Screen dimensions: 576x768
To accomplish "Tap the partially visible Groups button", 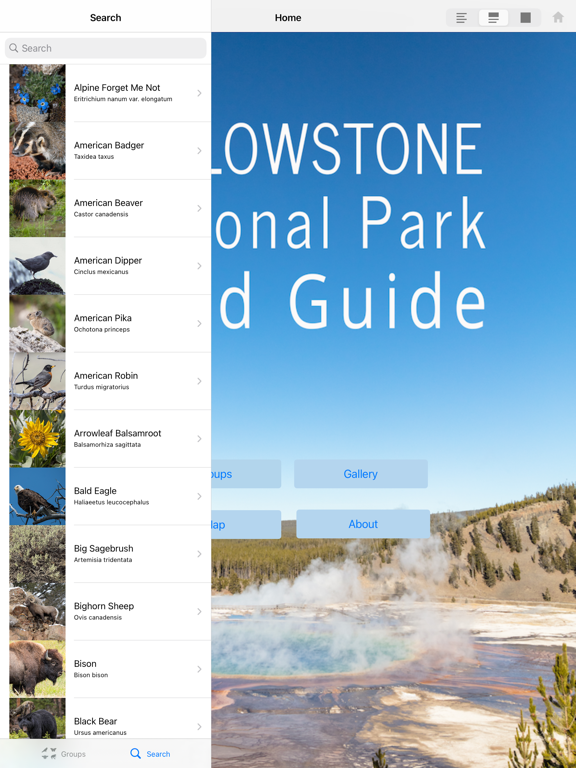I will click(x=246, y=474).
